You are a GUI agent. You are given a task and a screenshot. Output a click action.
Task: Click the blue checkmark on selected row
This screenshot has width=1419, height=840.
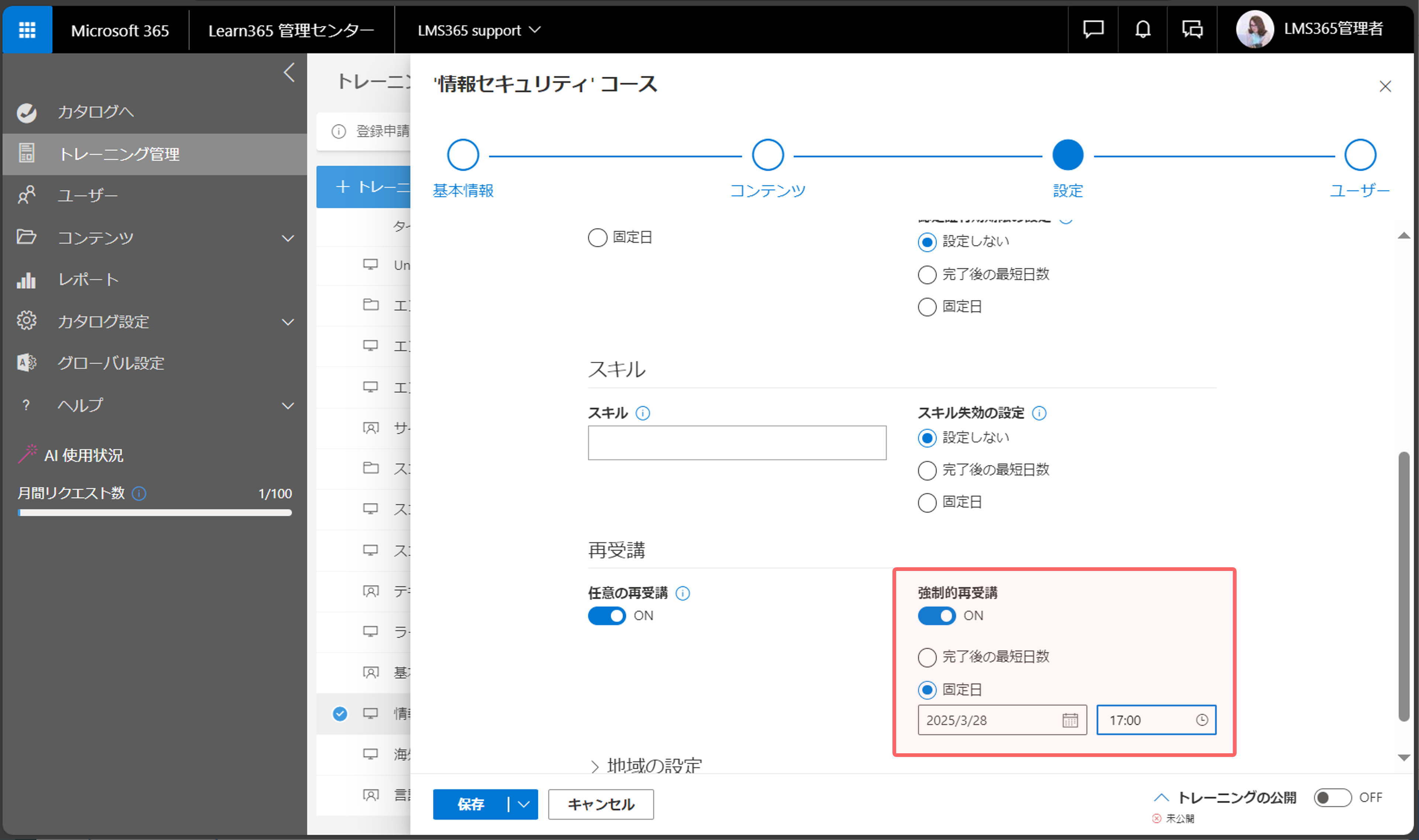[340, 714]
